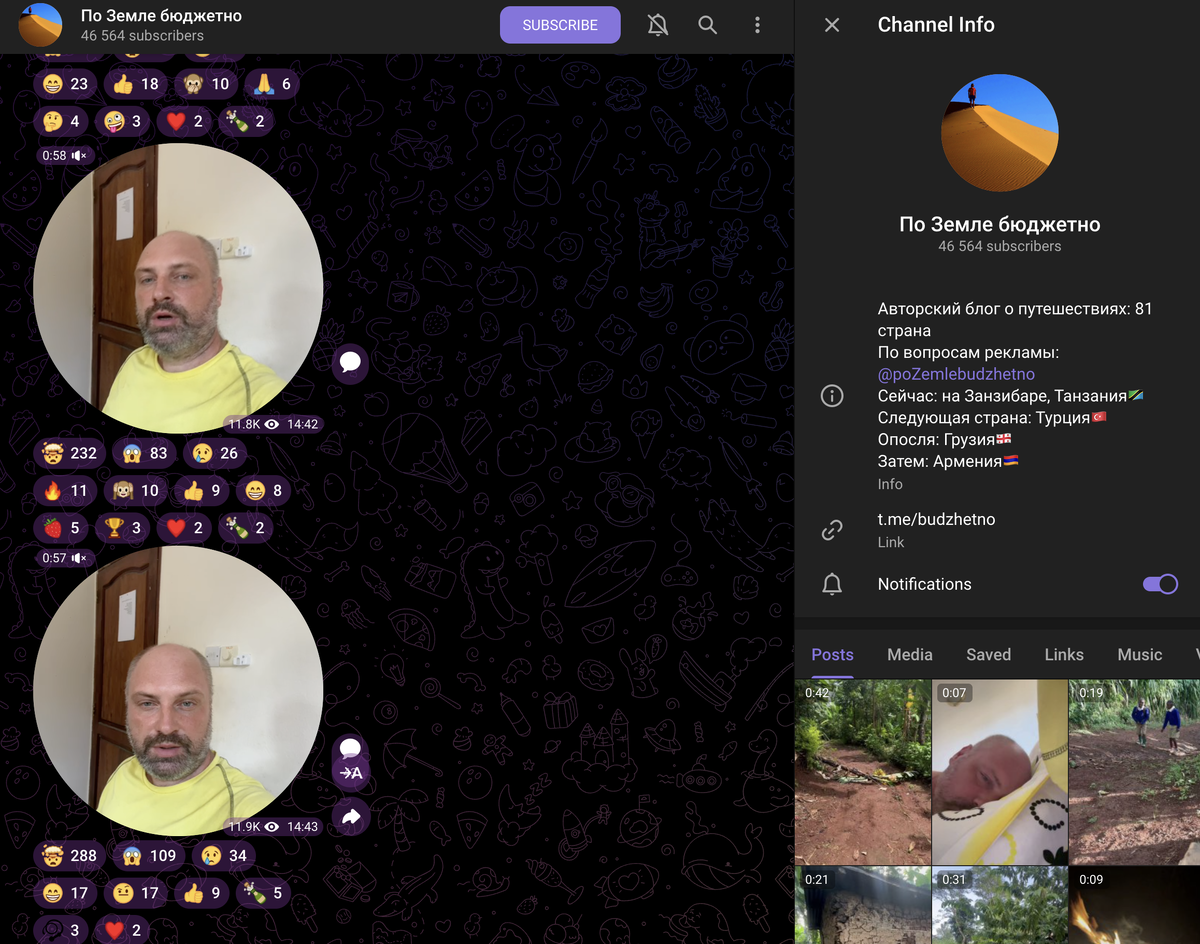Image resolution: width=1200 pixels, height=944 pixels.
Task: Add the crying face reaction with 34
Action: point(223,855)
